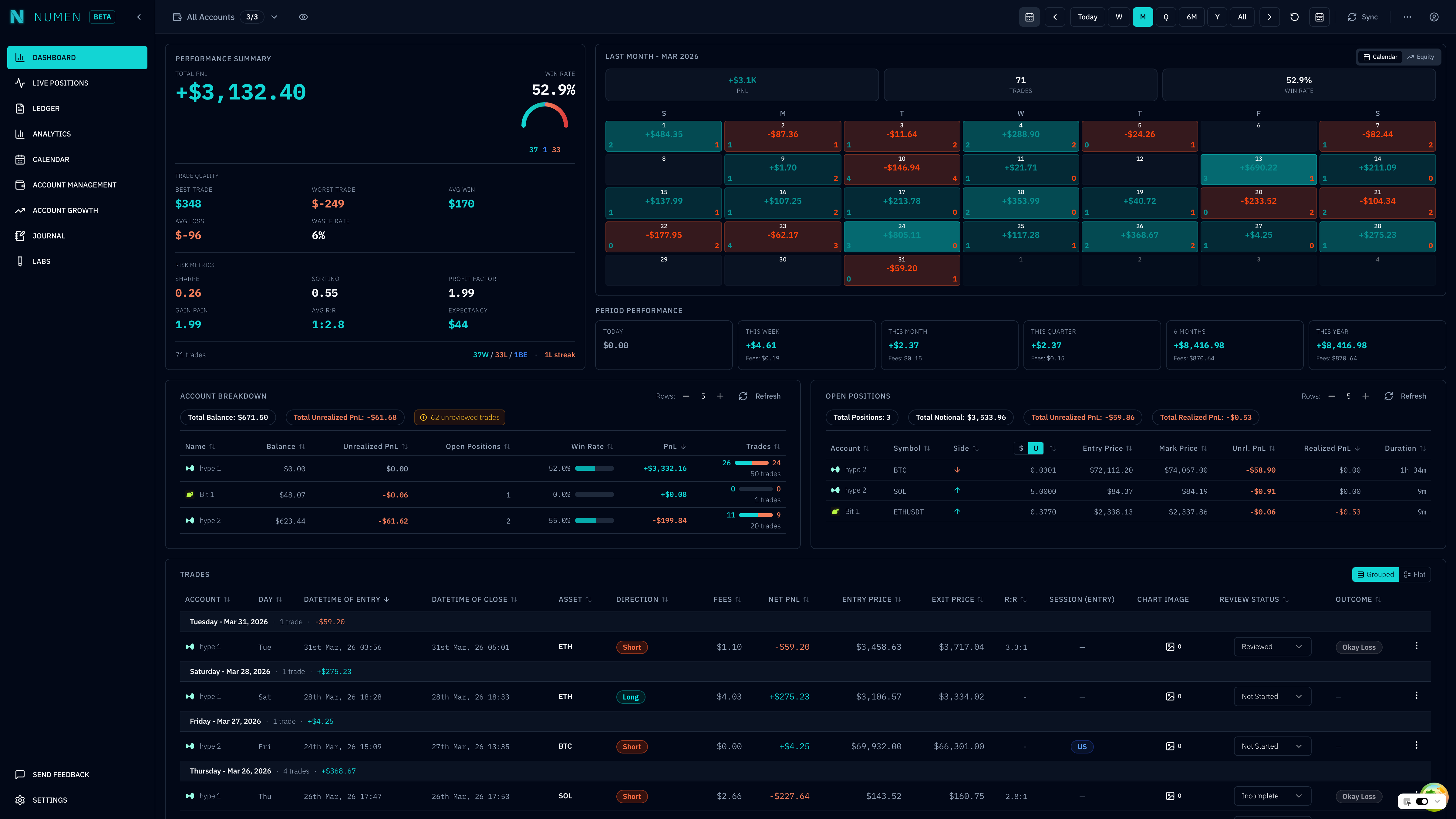Open Journal in the sidebar
The image size is (1456, 819).
point(77,236)
